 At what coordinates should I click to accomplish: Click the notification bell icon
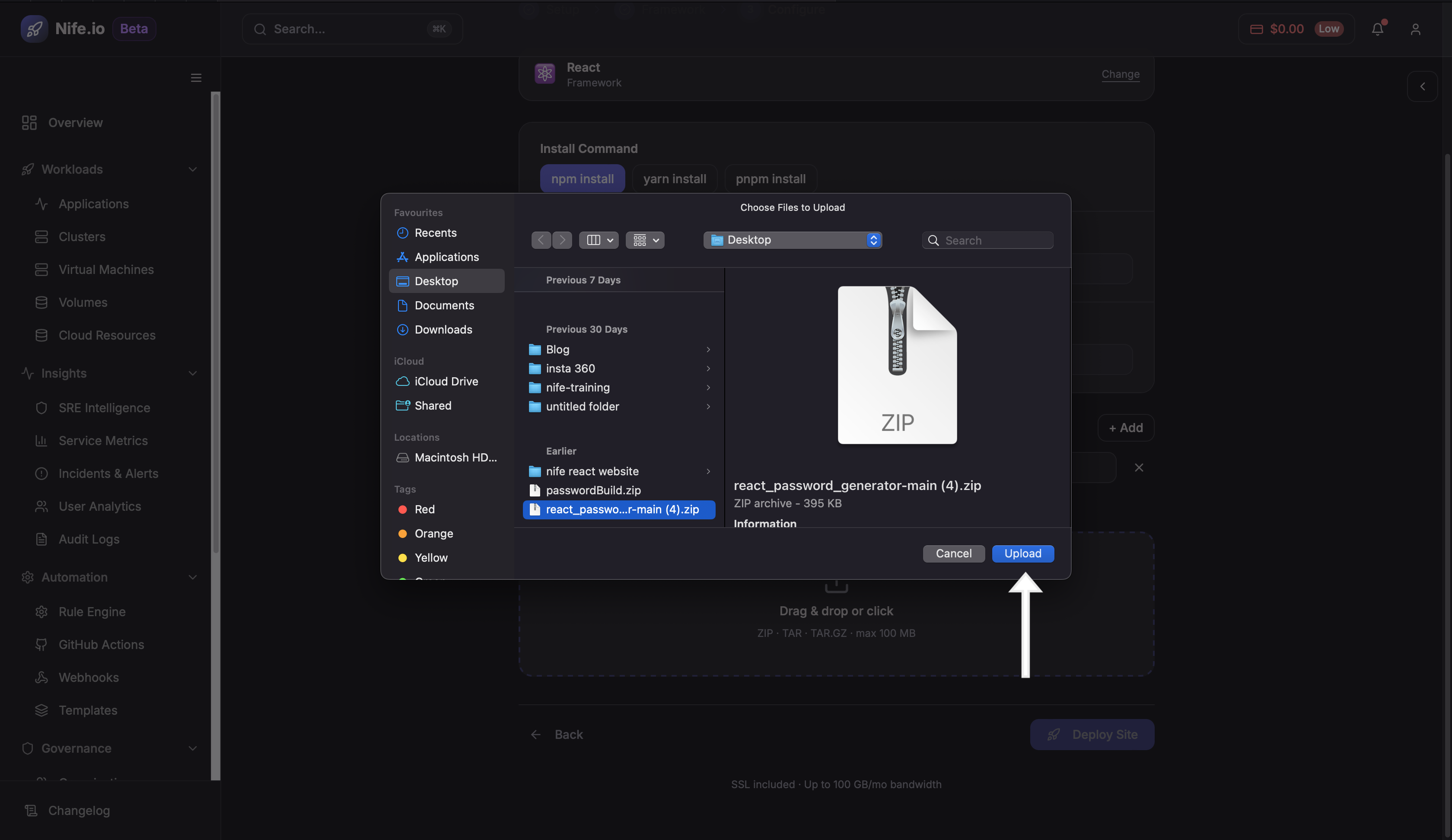click(x=1378, y=29)
